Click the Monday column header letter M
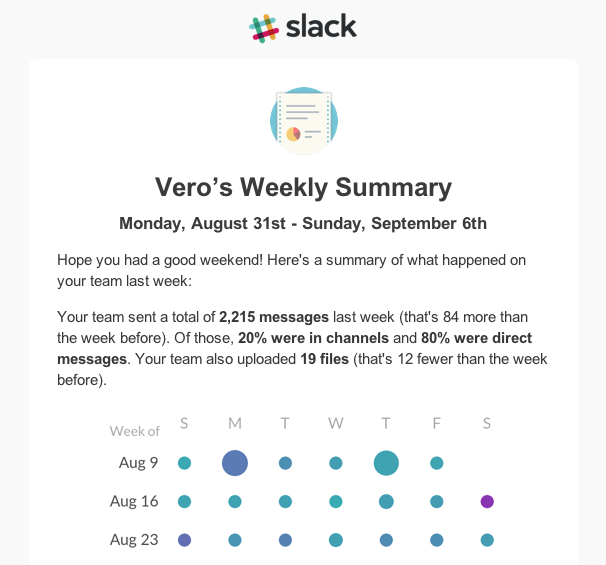This screenshot has width=606, height=565. (235, 424)
